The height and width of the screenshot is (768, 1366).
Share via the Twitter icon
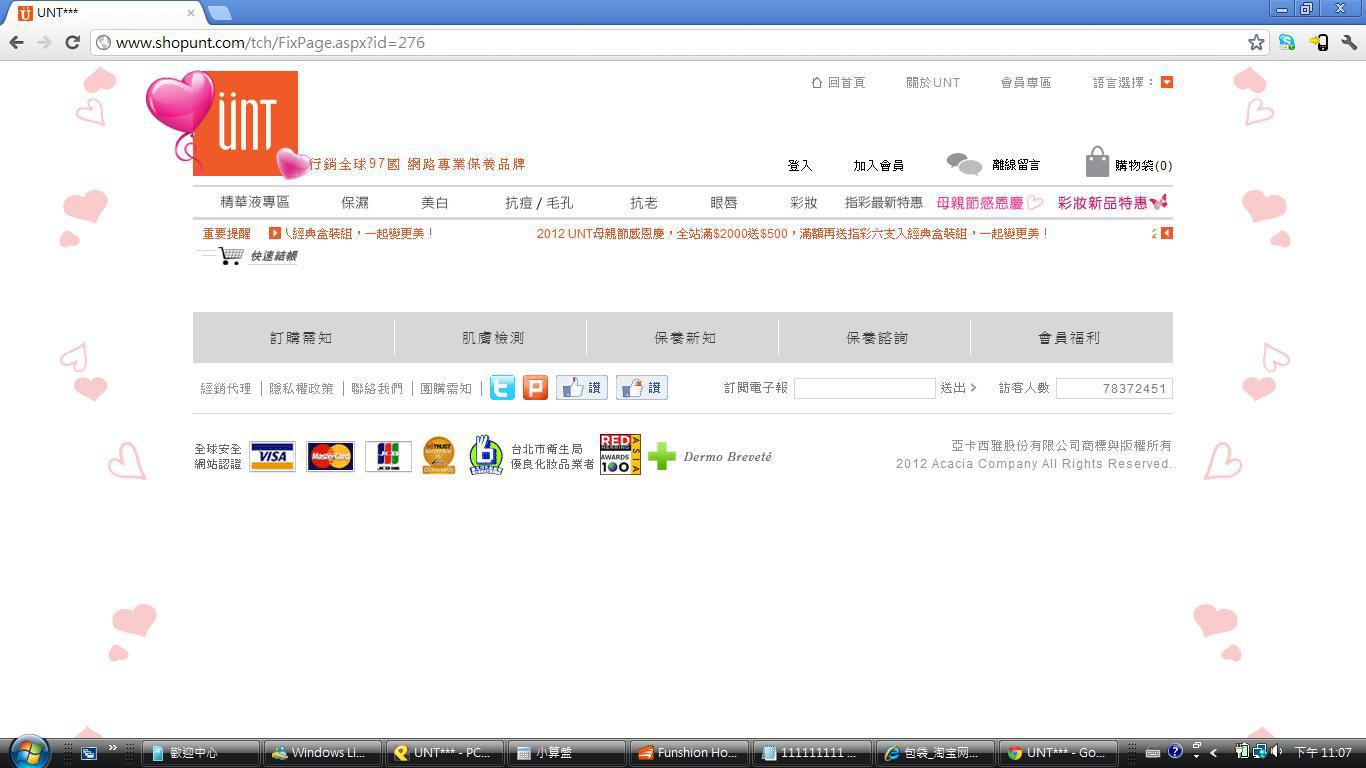coord(502,388)
